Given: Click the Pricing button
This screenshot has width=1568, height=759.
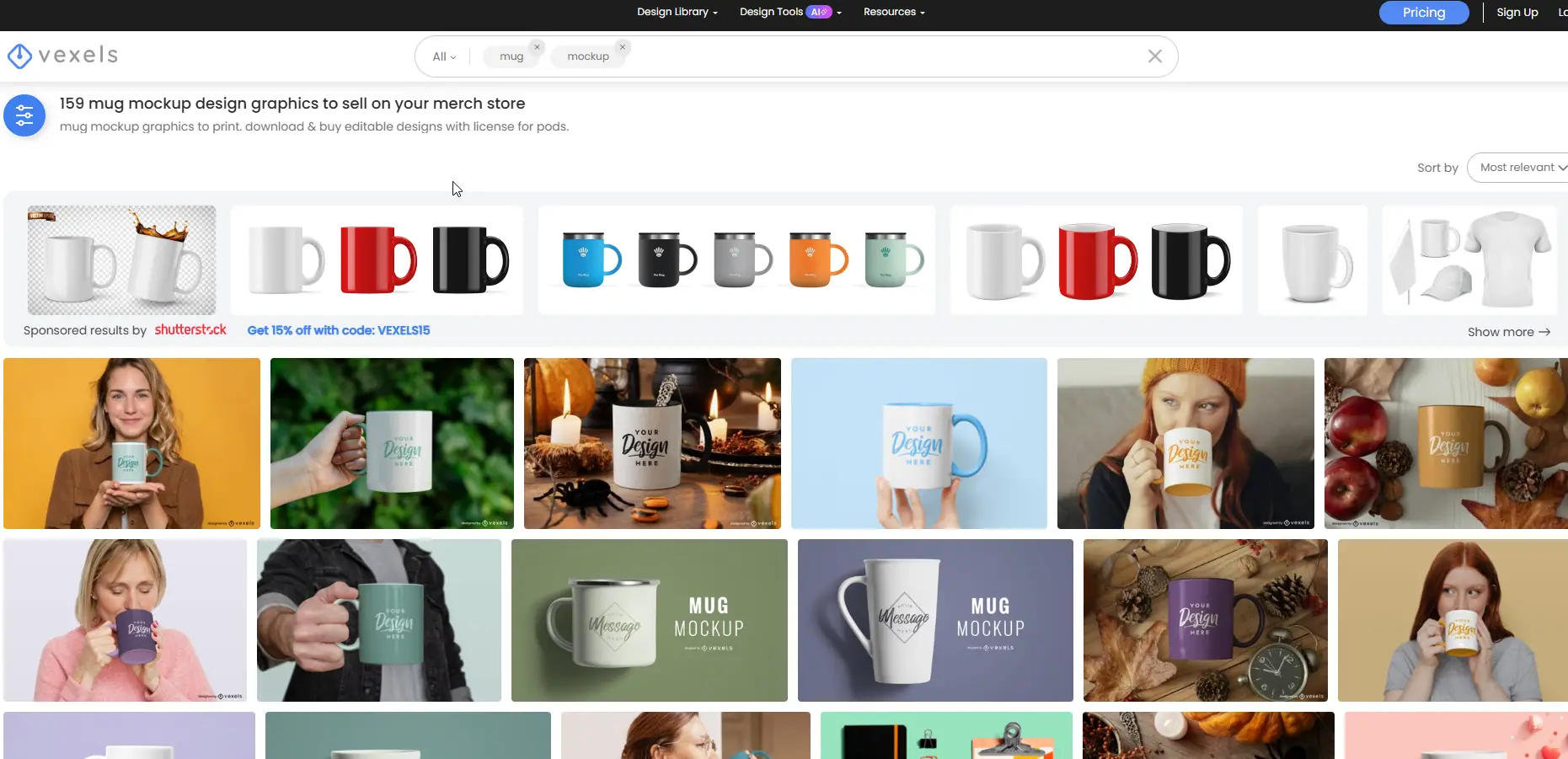Looking at the screenshot, I should point(1423,13).
